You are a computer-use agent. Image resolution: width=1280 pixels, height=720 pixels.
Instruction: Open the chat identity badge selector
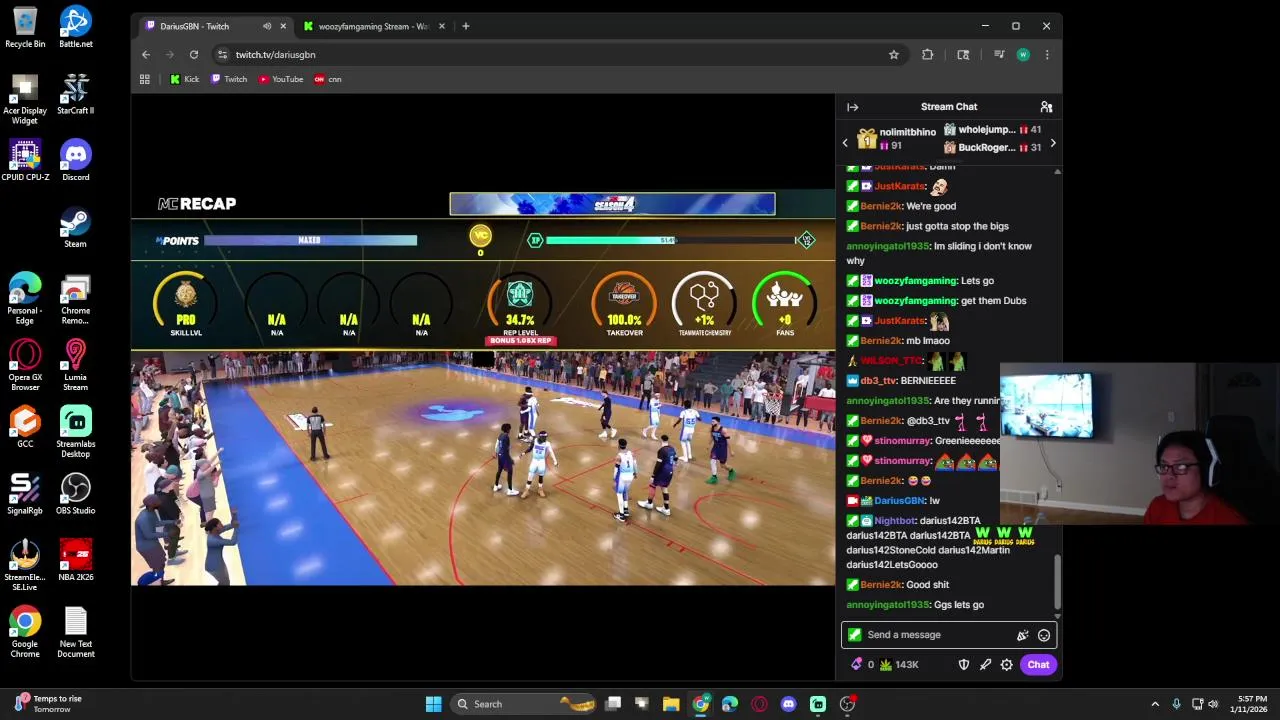point(854,635)
